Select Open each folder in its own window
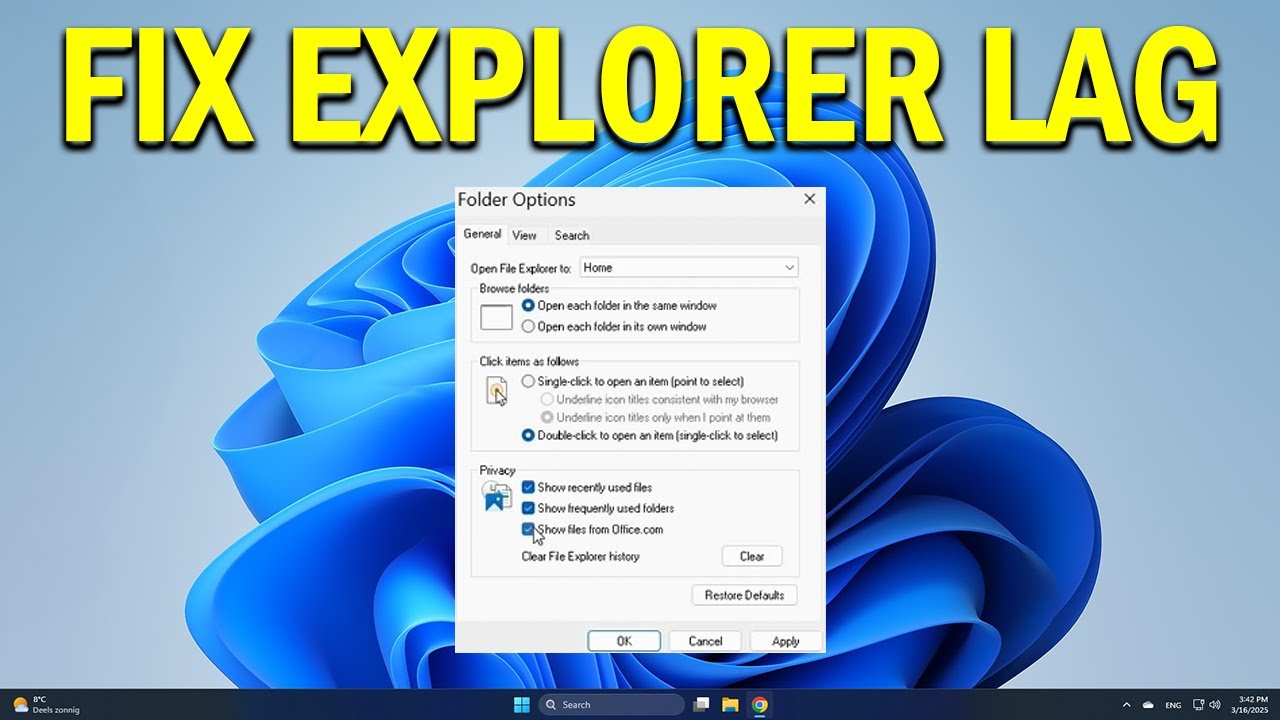 pyautogui.click(x=528, y=326)
